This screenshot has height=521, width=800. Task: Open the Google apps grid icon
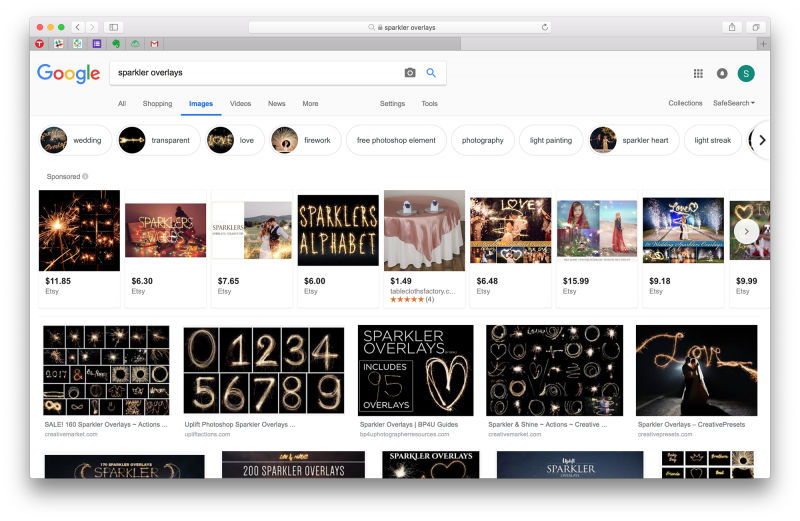tap(698, 73)
